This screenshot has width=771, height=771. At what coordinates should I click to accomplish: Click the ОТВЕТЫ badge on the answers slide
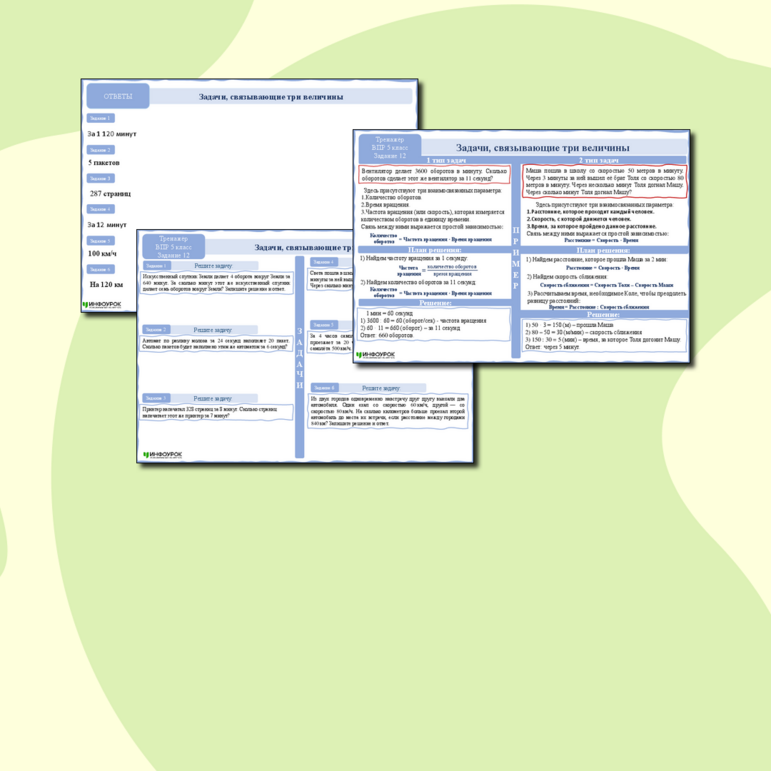coord(118,96)
